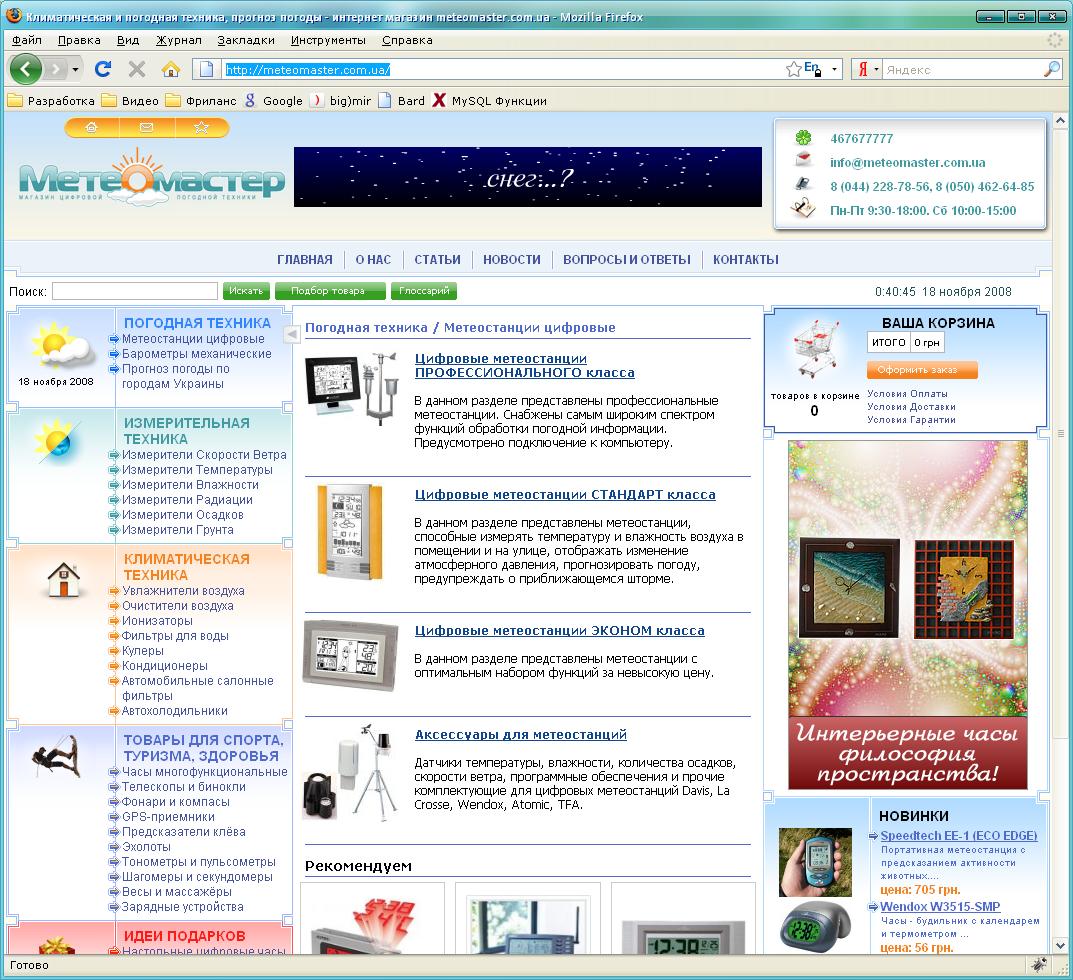Open ВОПРОСЫ И ОТВЕТЫ page
Image resolution: width=1073 pixels, height=980 pixels.
(x=627, y=259)
